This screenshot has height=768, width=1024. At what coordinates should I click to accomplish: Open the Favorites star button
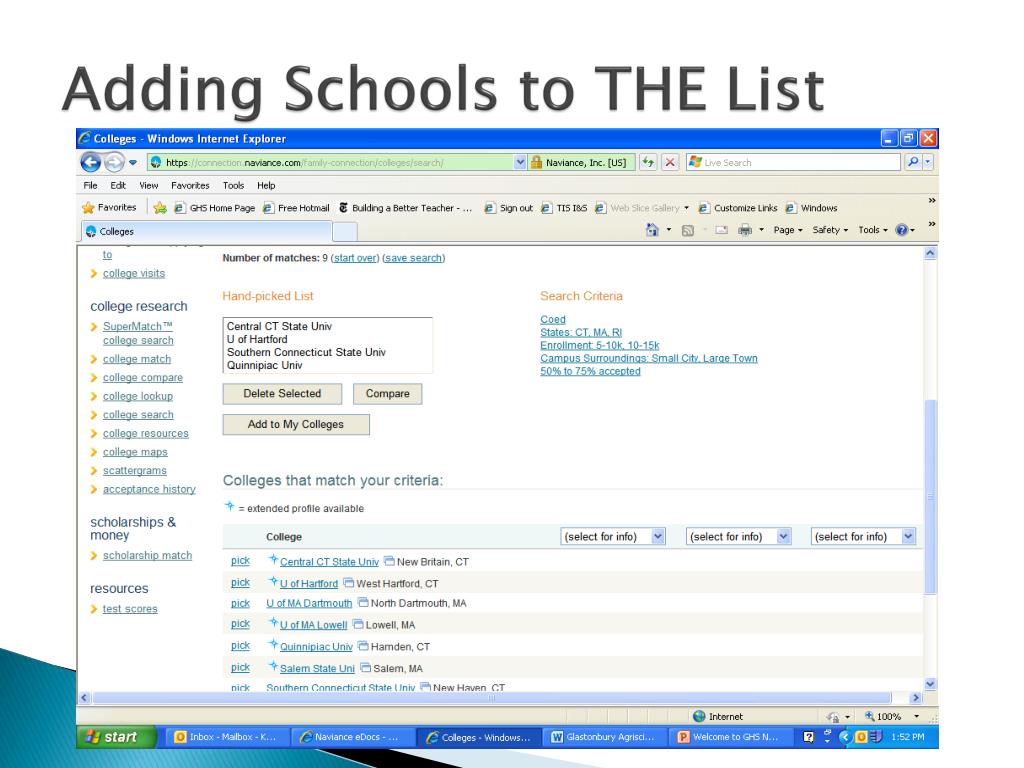coord(110,208)
